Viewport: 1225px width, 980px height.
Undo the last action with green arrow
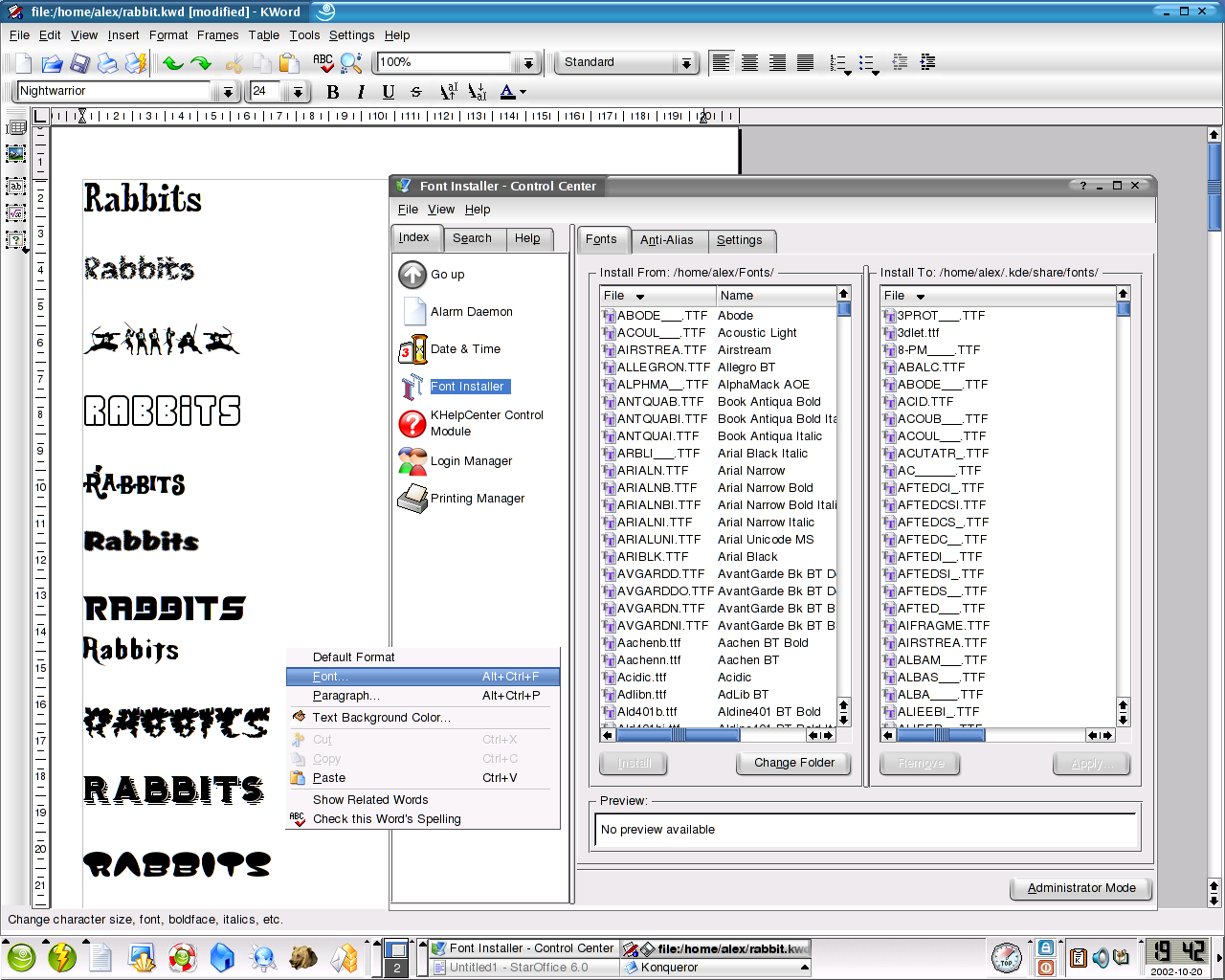point(173,63)
